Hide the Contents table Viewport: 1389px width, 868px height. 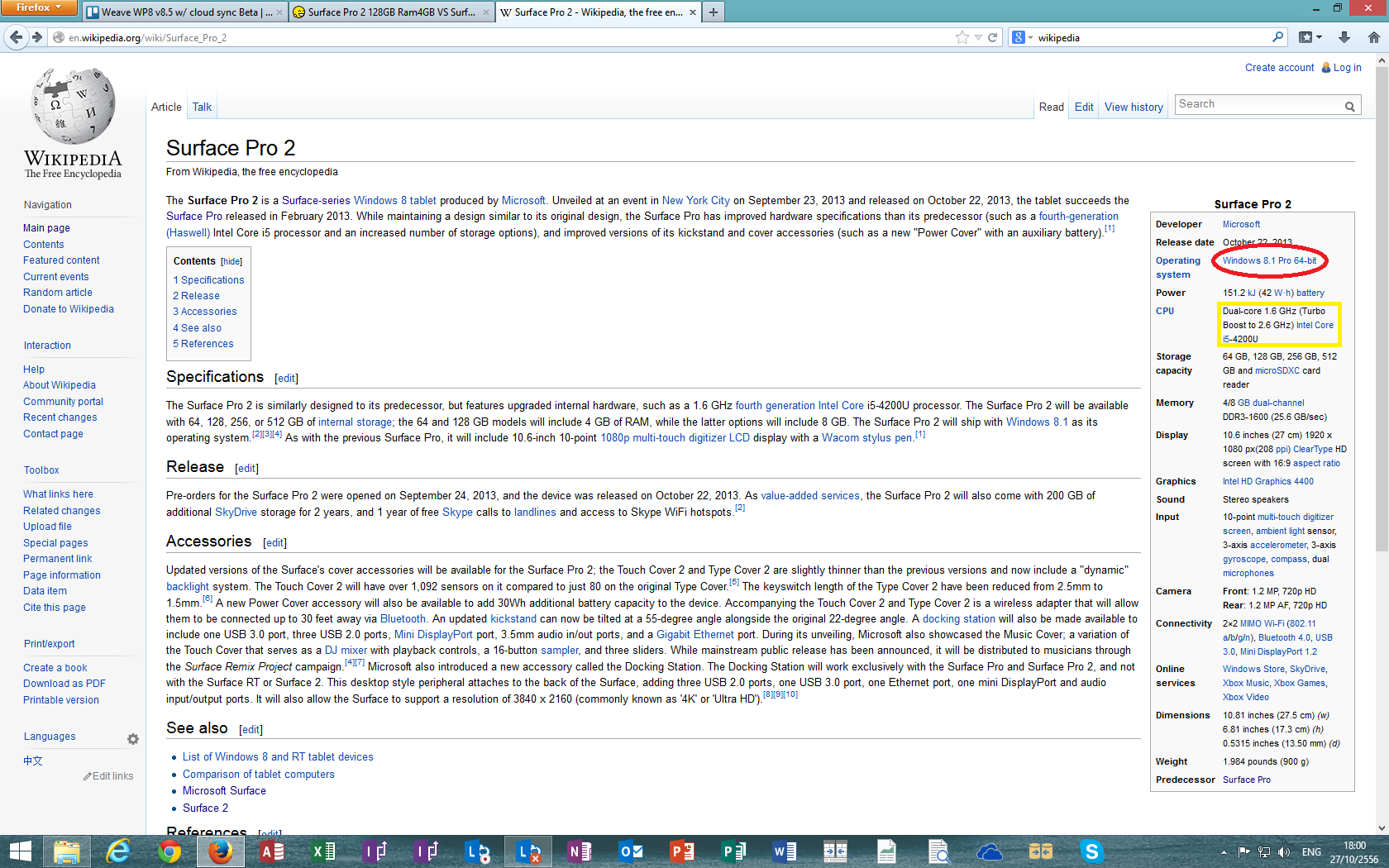tap(231, 261)
